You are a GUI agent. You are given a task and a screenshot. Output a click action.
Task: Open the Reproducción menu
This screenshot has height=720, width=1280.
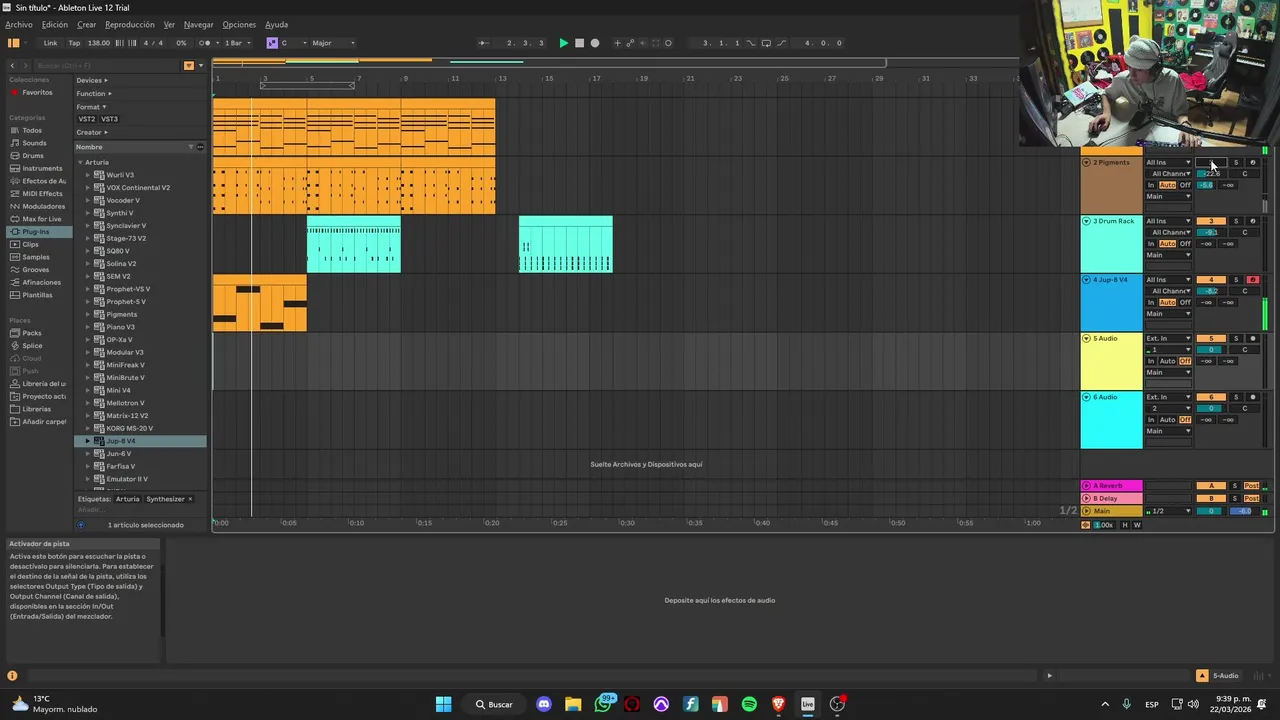point(130,24)
